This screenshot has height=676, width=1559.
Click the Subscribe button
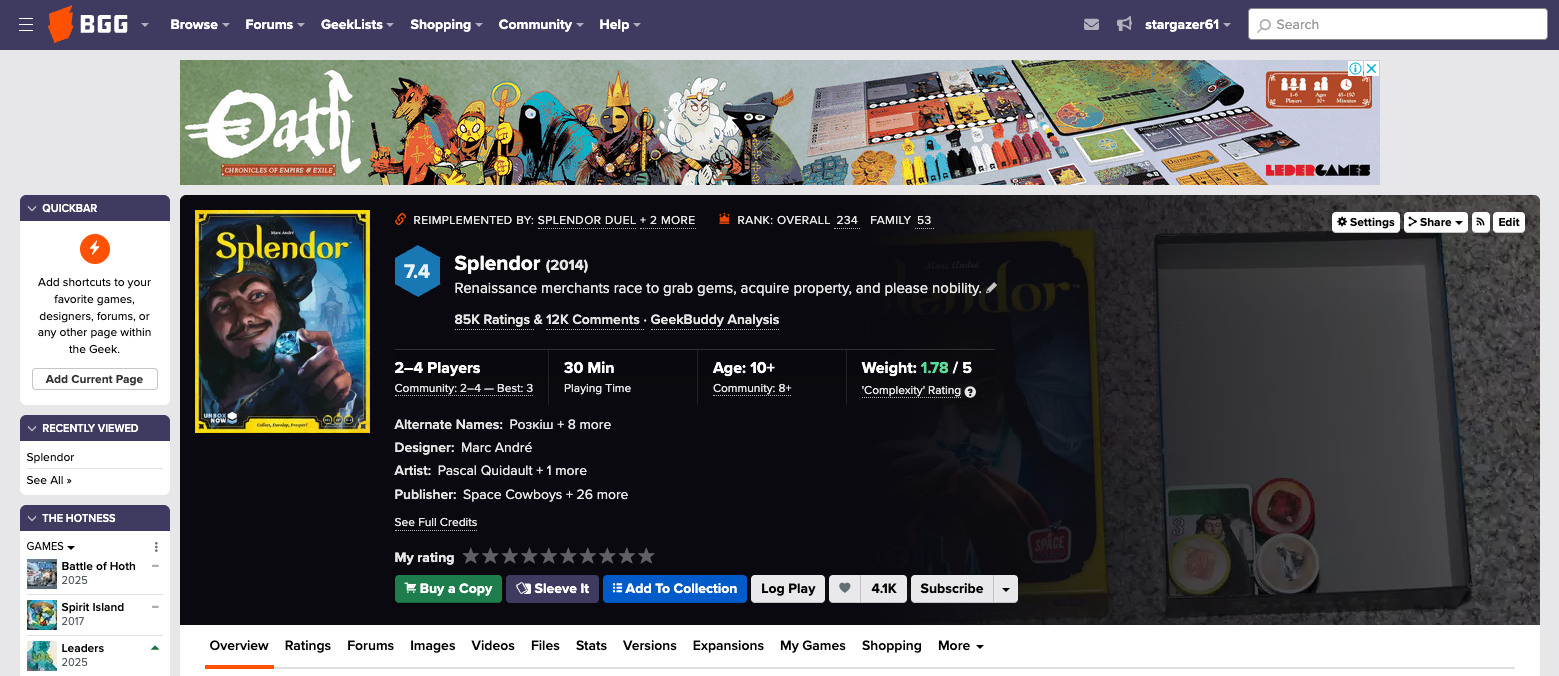tap(951, 589)
